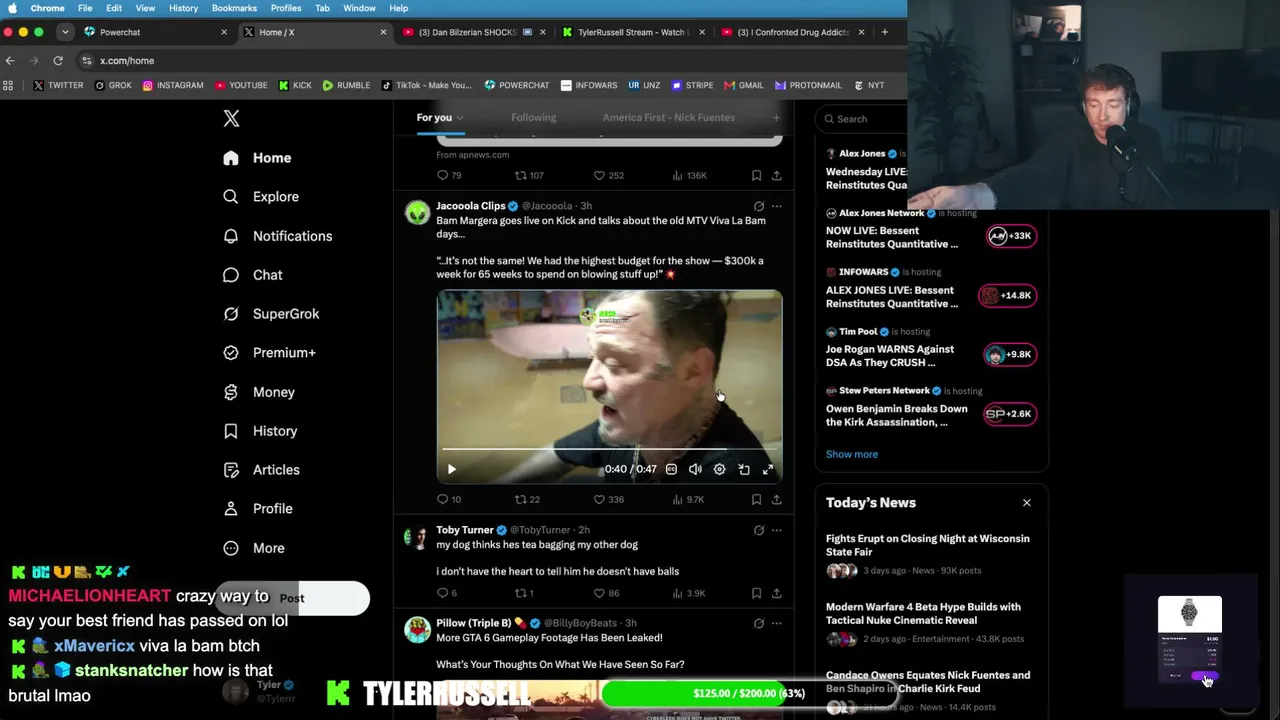
Task: Open Grok icon on Jacoola Clips post
Action: (x=758, y=206)
